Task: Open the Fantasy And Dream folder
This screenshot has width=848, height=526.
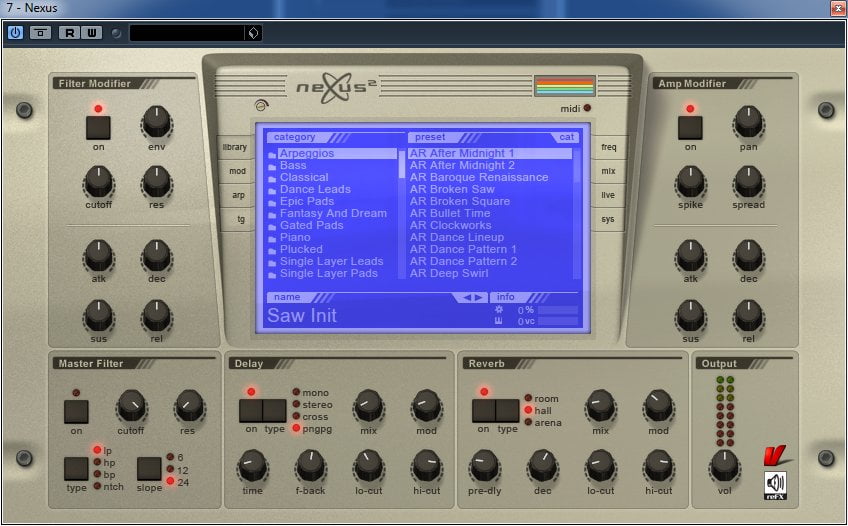Action: click(x=333, y=213)
